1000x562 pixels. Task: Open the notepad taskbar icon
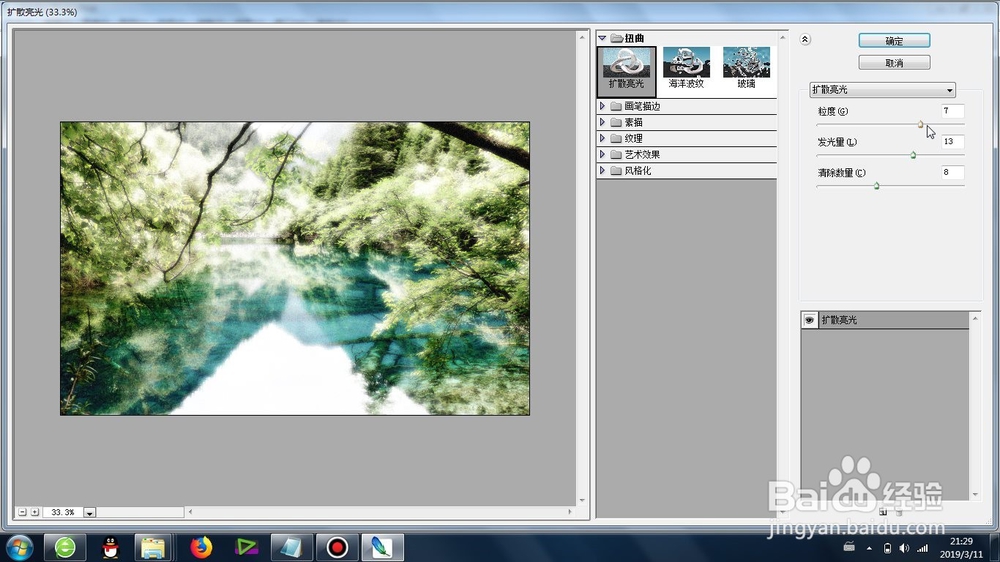[291, 547]
